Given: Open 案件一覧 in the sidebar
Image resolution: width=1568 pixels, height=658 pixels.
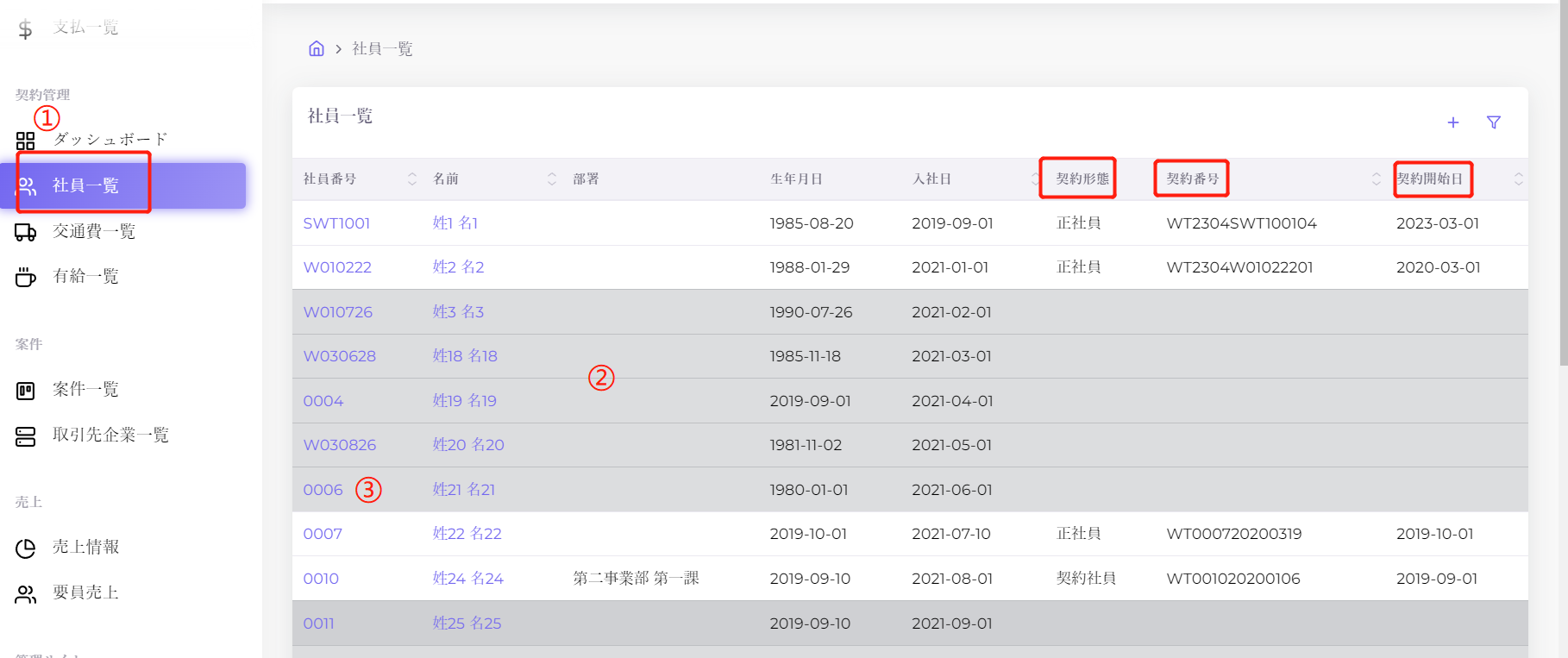Looking at the screenshot, I should 85,390.
